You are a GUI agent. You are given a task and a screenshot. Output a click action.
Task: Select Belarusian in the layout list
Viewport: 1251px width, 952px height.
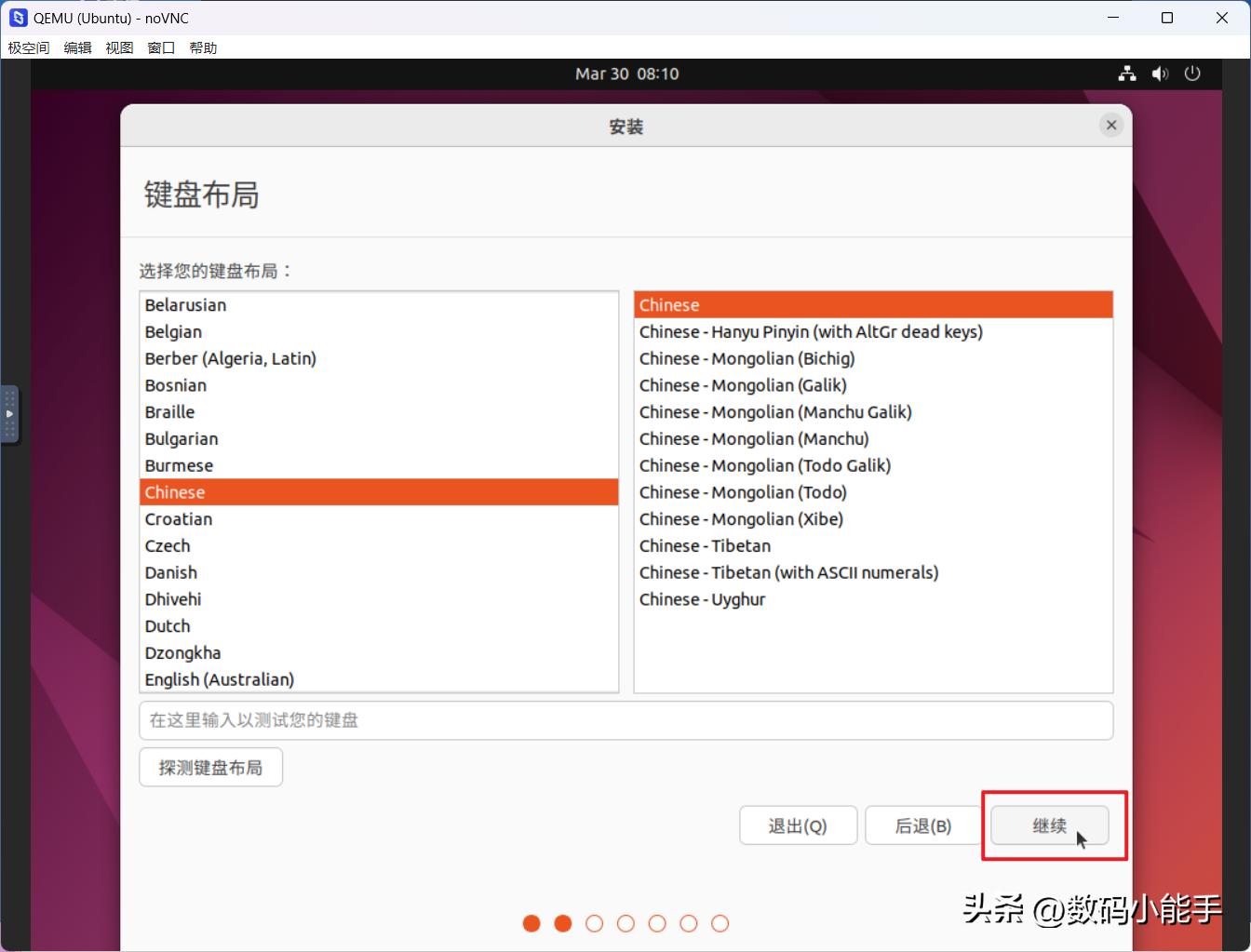(x=380, y=305)
